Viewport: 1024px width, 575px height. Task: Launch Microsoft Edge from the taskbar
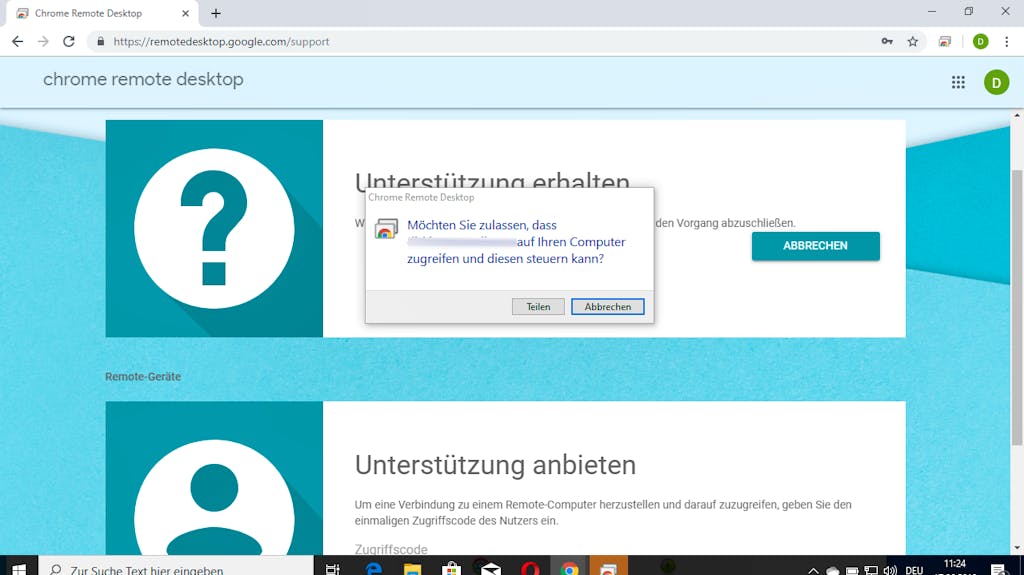[374, 569]
